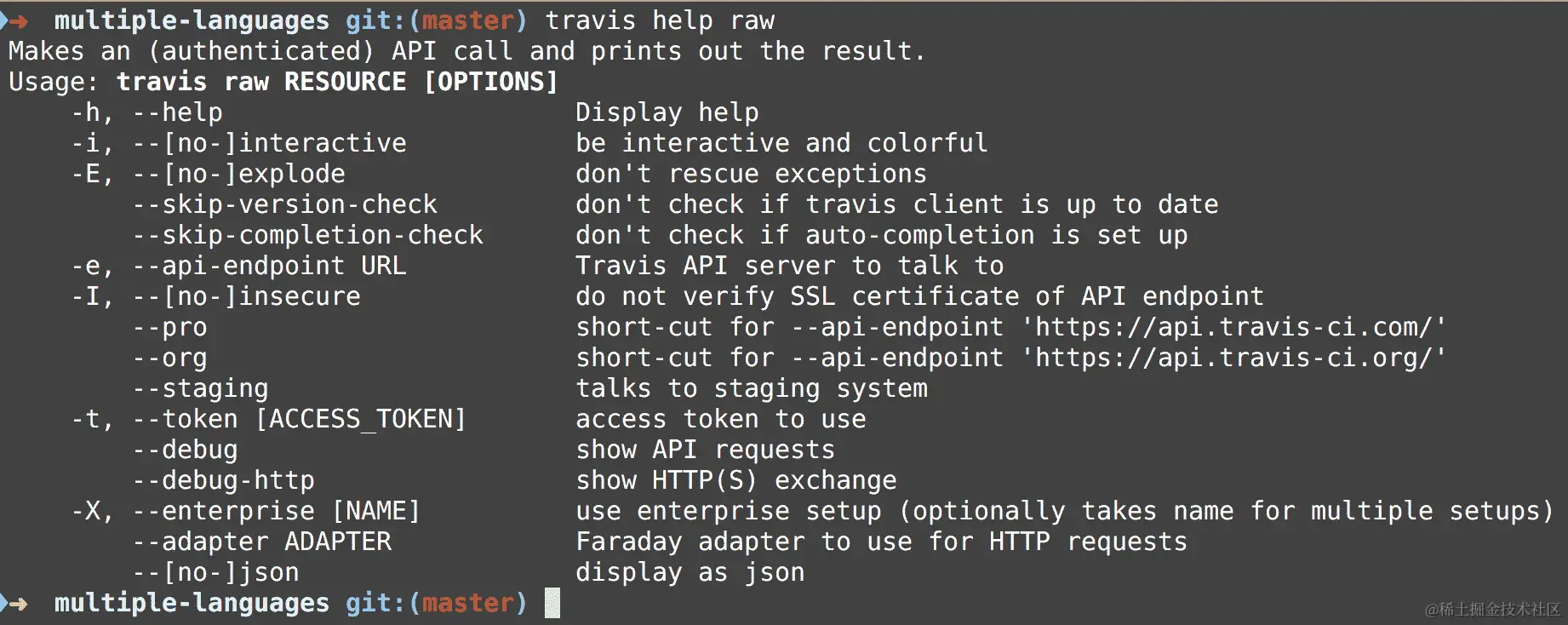The image size is (1568, 625).
Task: Click the '--[no-]insecure' option
Action: coord(247,296)
